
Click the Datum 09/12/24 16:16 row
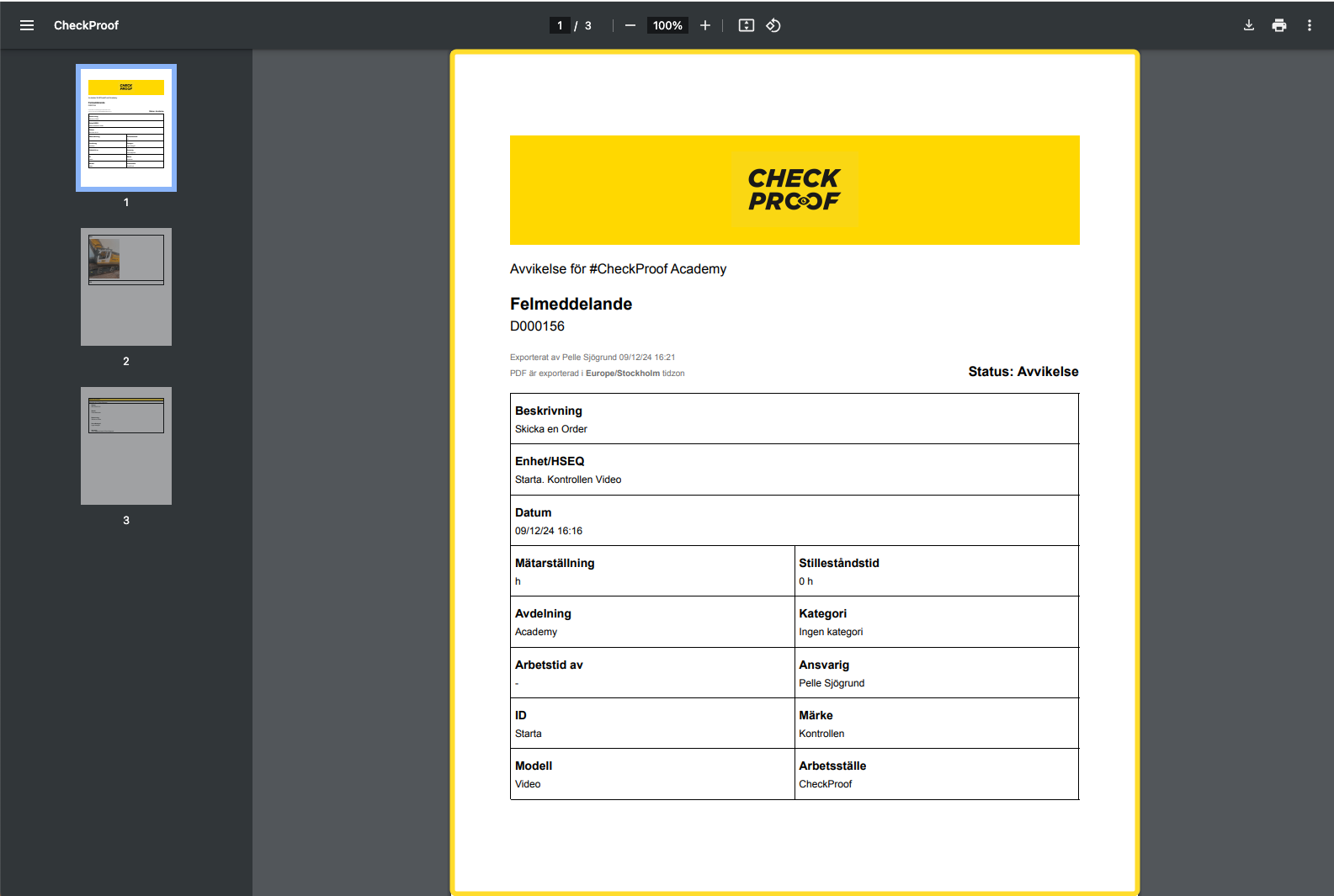pyautogui.click(x=794, y=521)
